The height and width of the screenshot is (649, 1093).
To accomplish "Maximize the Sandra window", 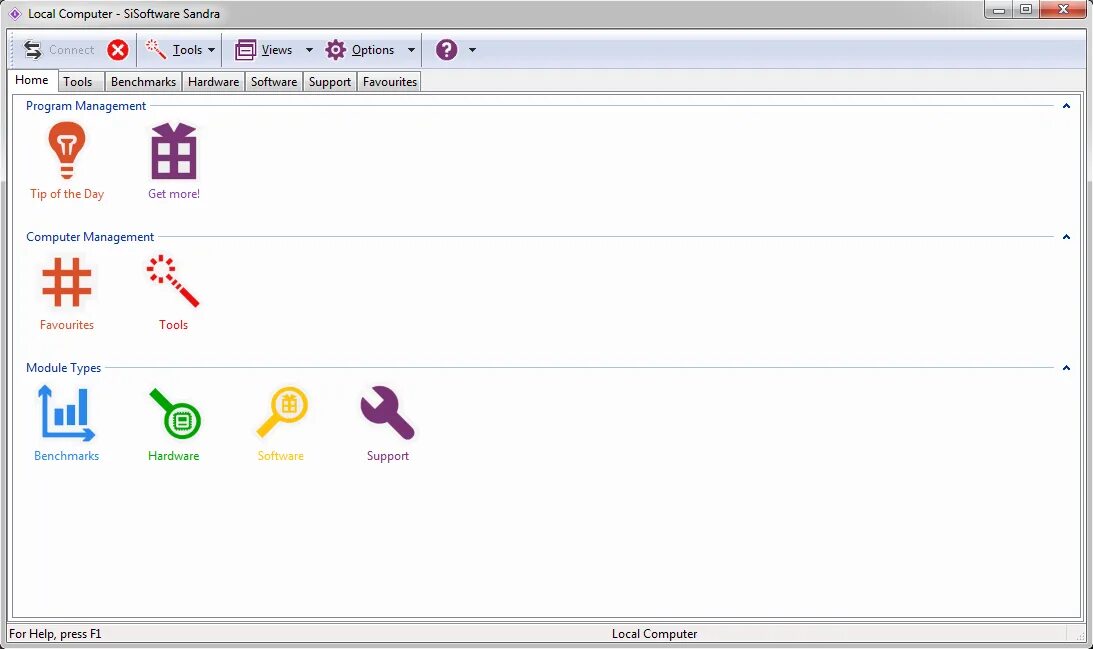I will (1026, 10).
